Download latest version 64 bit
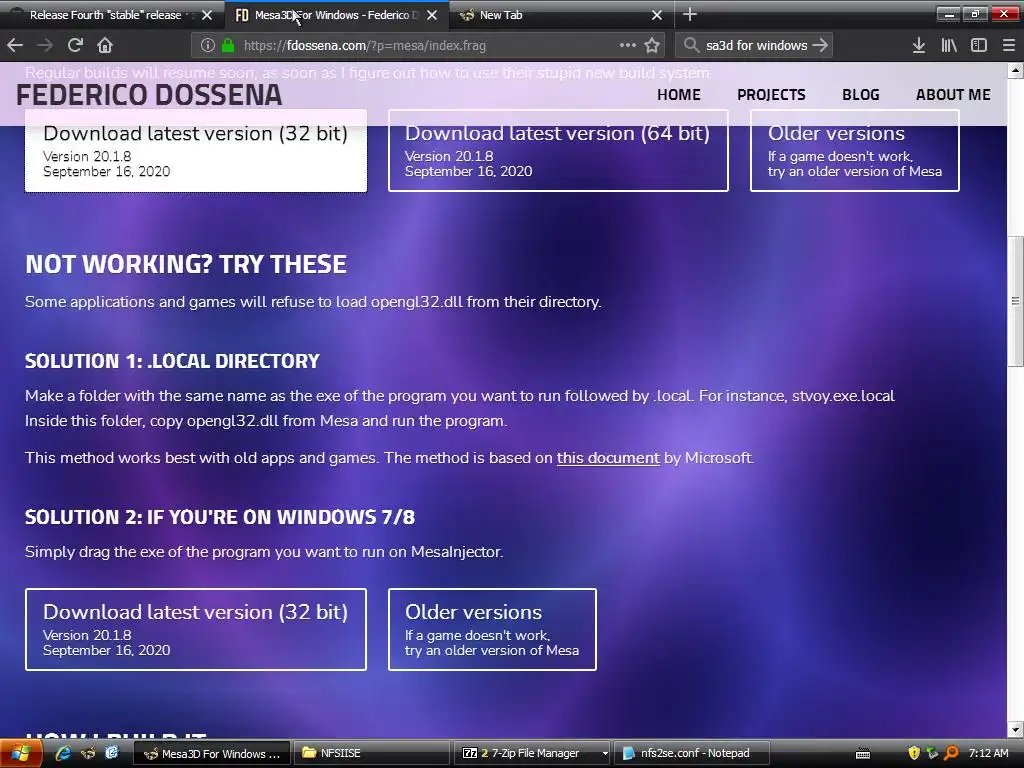The height and width of the screenshot is (768, 1024). pyautogui.click(x=558, y=151)
